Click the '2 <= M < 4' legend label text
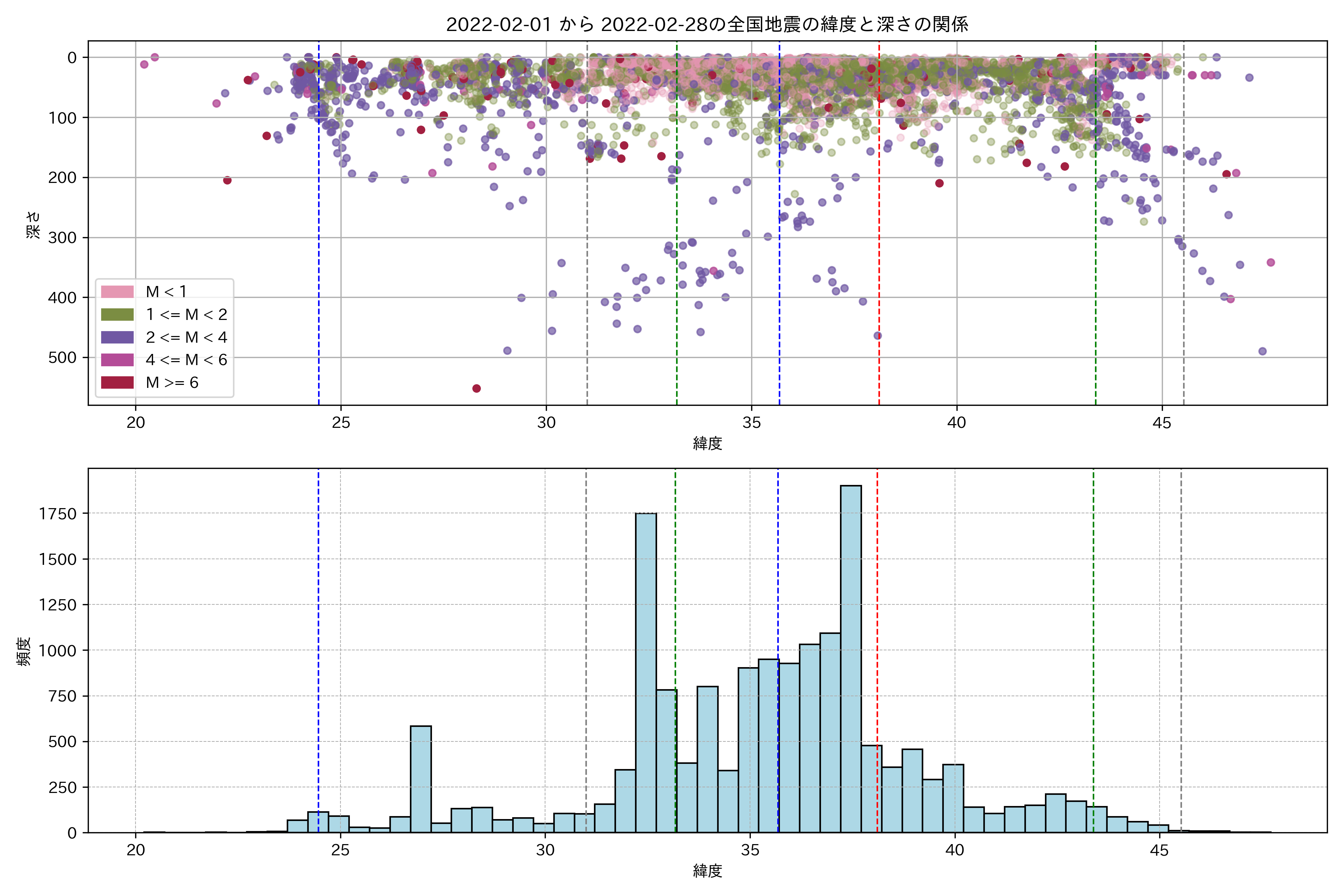The height and width of the screenshot is (896, 1344). click(x=186, y=337)
